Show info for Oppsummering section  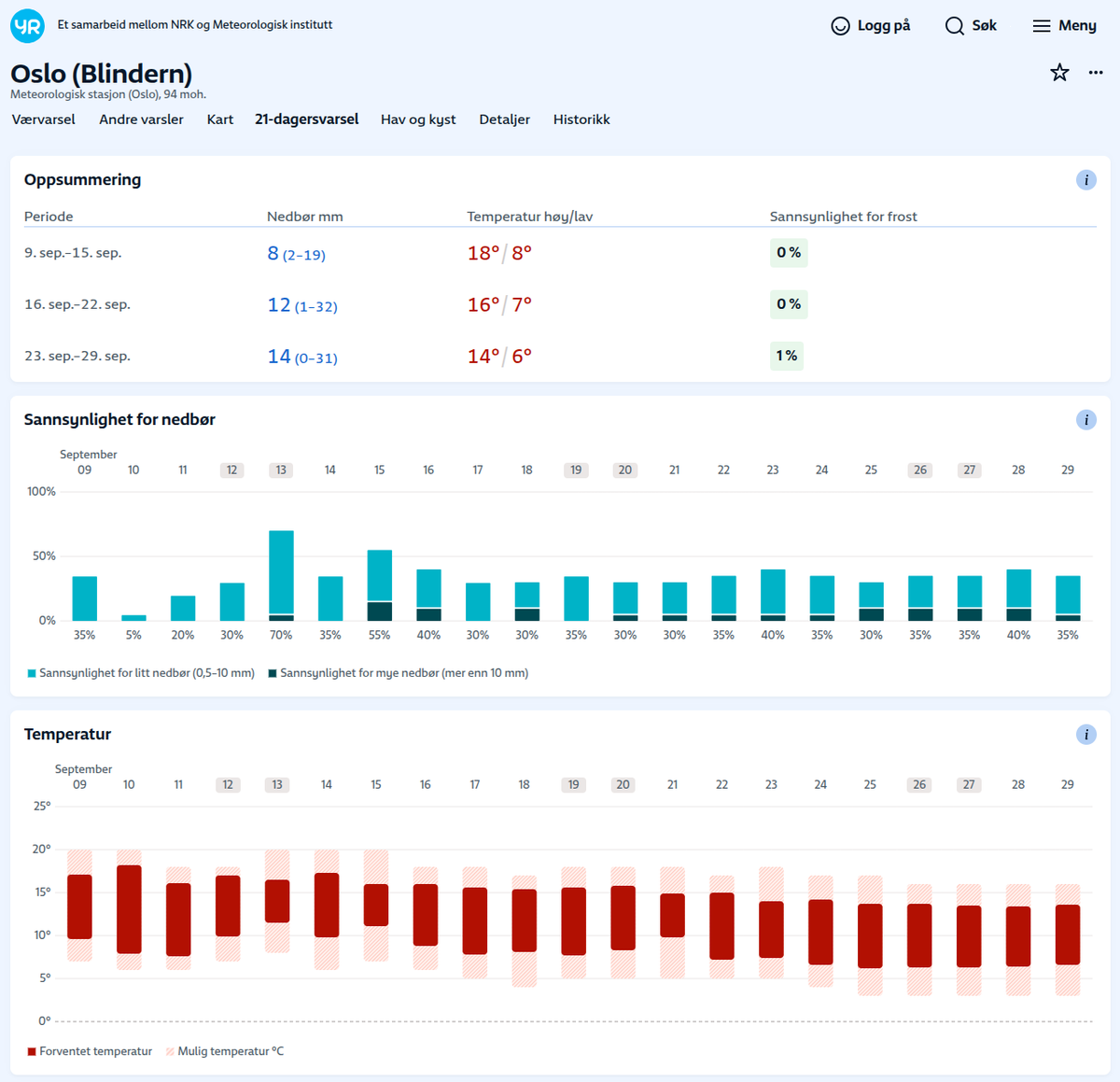pyautogui.click(x=1086, y=180)
